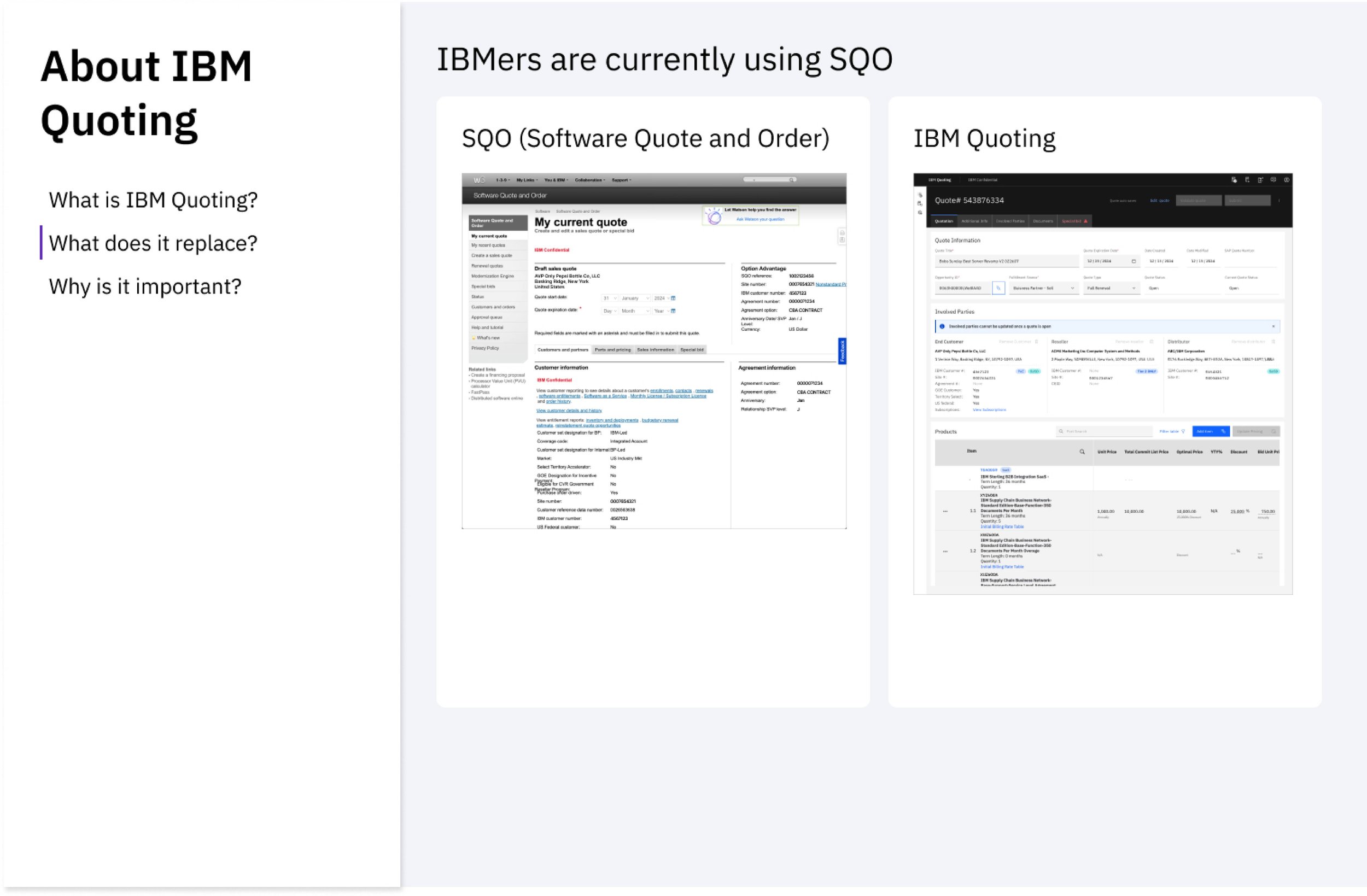Select the Customers and partners tab
This screenshot has width=1367, height=896.
563,350
